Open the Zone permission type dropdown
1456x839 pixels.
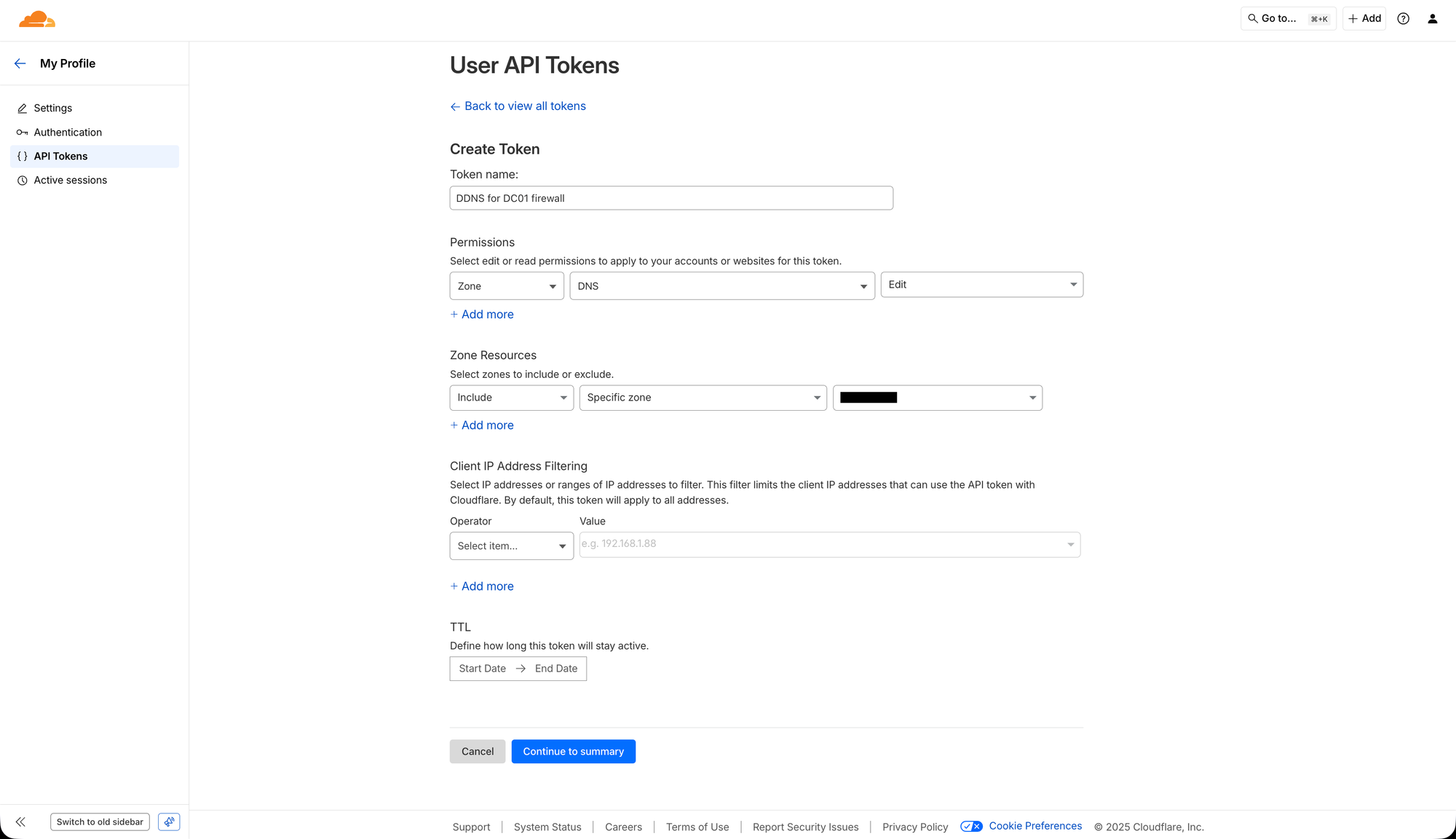(507, 286)
